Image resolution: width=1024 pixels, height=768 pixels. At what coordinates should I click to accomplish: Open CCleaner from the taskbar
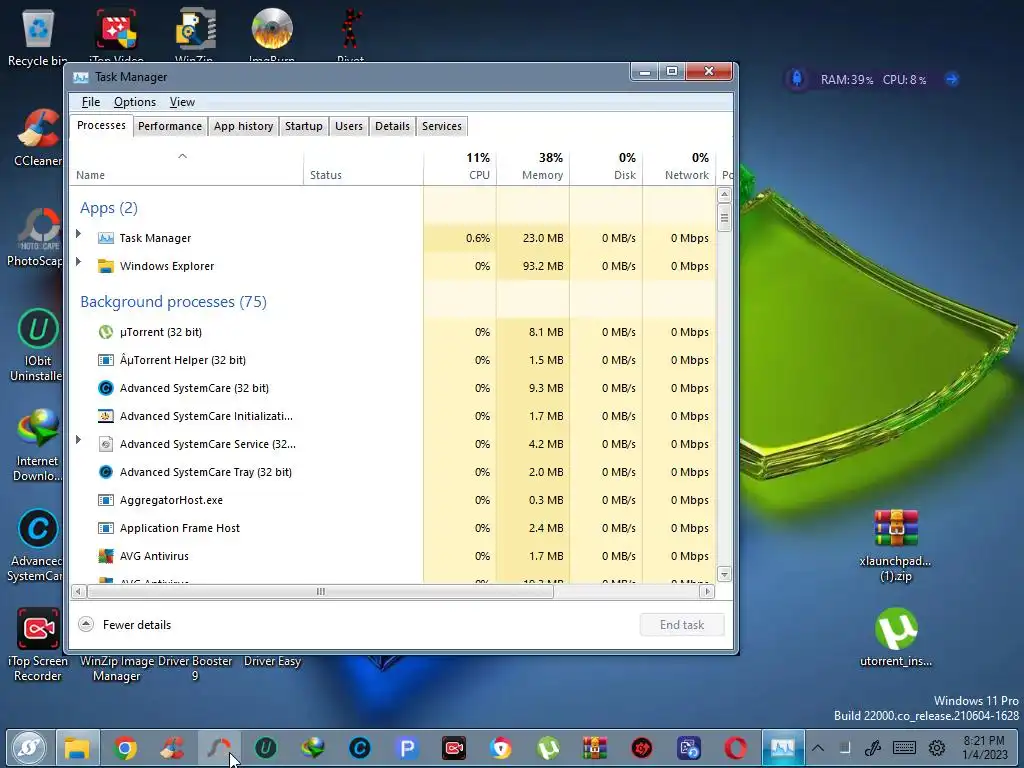pyautogui.click(x=172, y=748)
